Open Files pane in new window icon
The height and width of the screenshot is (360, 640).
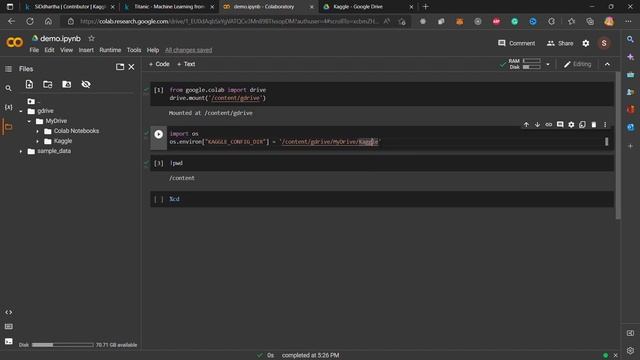point(120,67)
